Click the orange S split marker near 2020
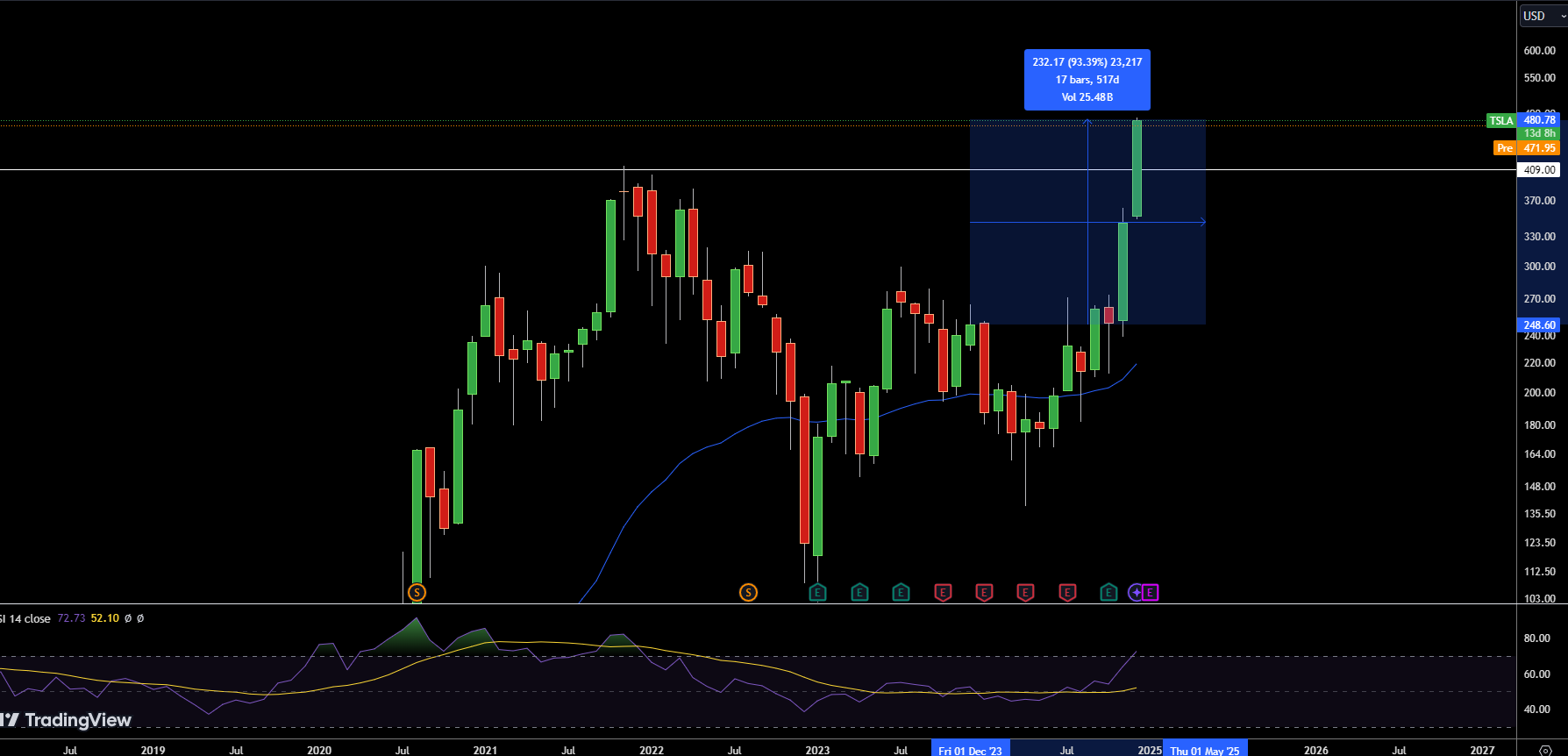The width and height of the screenshot is (1568, 756). (417, 593)
